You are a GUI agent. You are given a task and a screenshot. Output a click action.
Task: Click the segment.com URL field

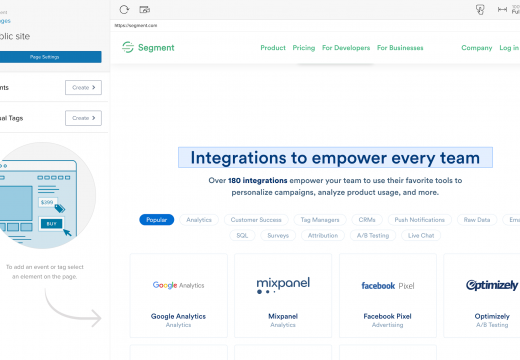[136, 25]
